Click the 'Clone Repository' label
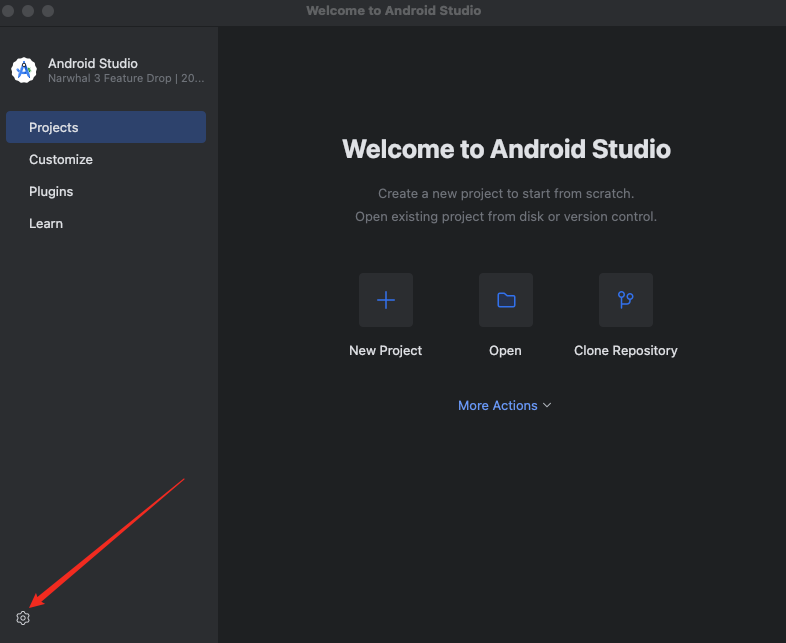Image resolution: width=786 pixels, height=643 pixels. pyautogui.click(x=626, y=350)
